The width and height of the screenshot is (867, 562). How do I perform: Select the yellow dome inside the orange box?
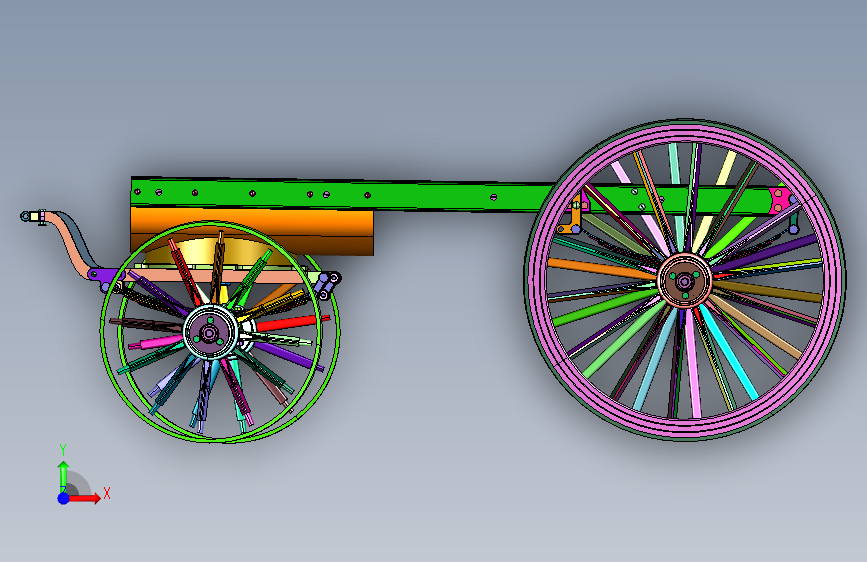220,252
